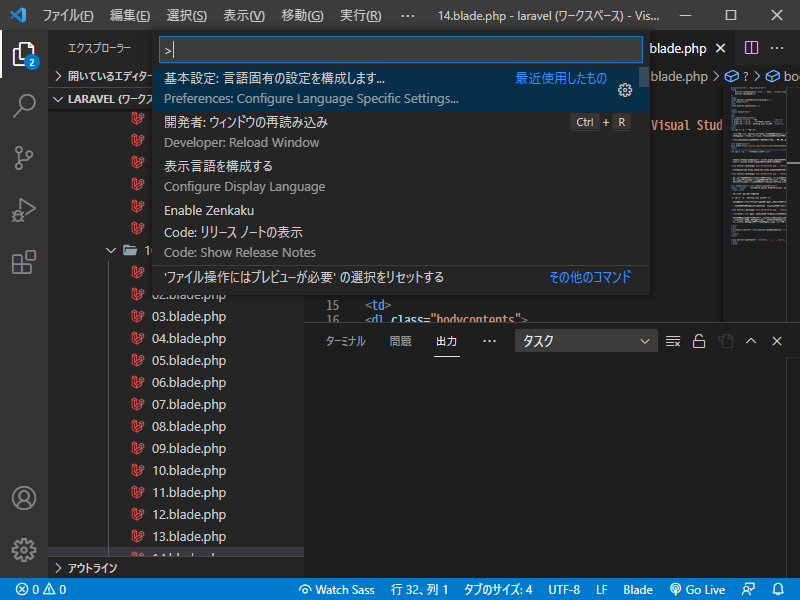Open the output log file icon
This screenshot has height=600, width=800.
[726, 341]
